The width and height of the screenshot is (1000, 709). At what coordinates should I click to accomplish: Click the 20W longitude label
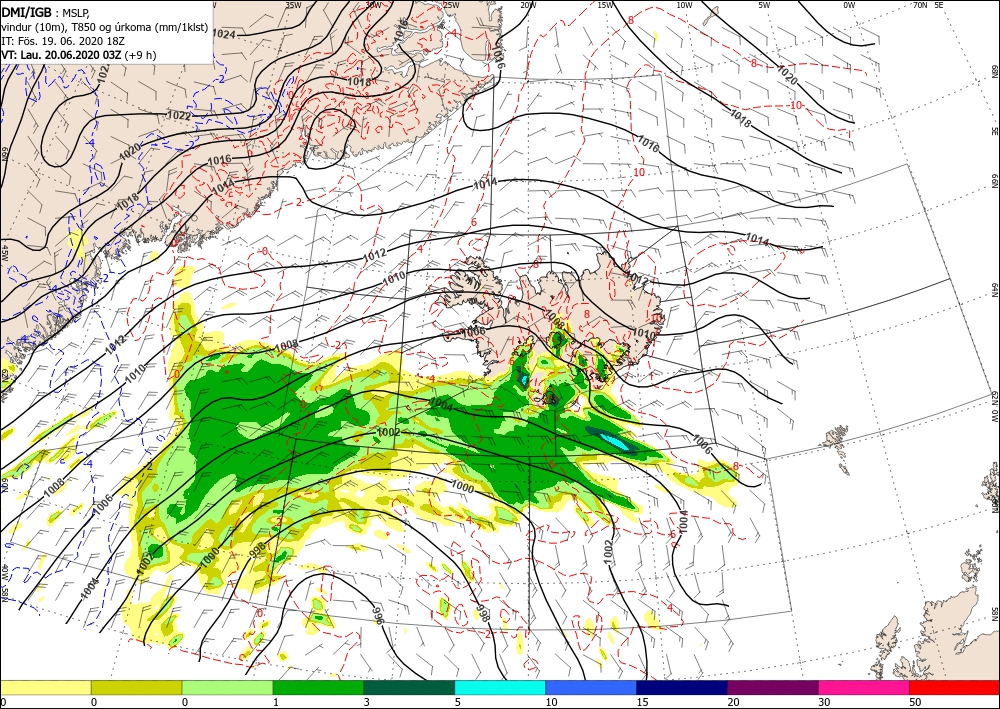(527, 5)
